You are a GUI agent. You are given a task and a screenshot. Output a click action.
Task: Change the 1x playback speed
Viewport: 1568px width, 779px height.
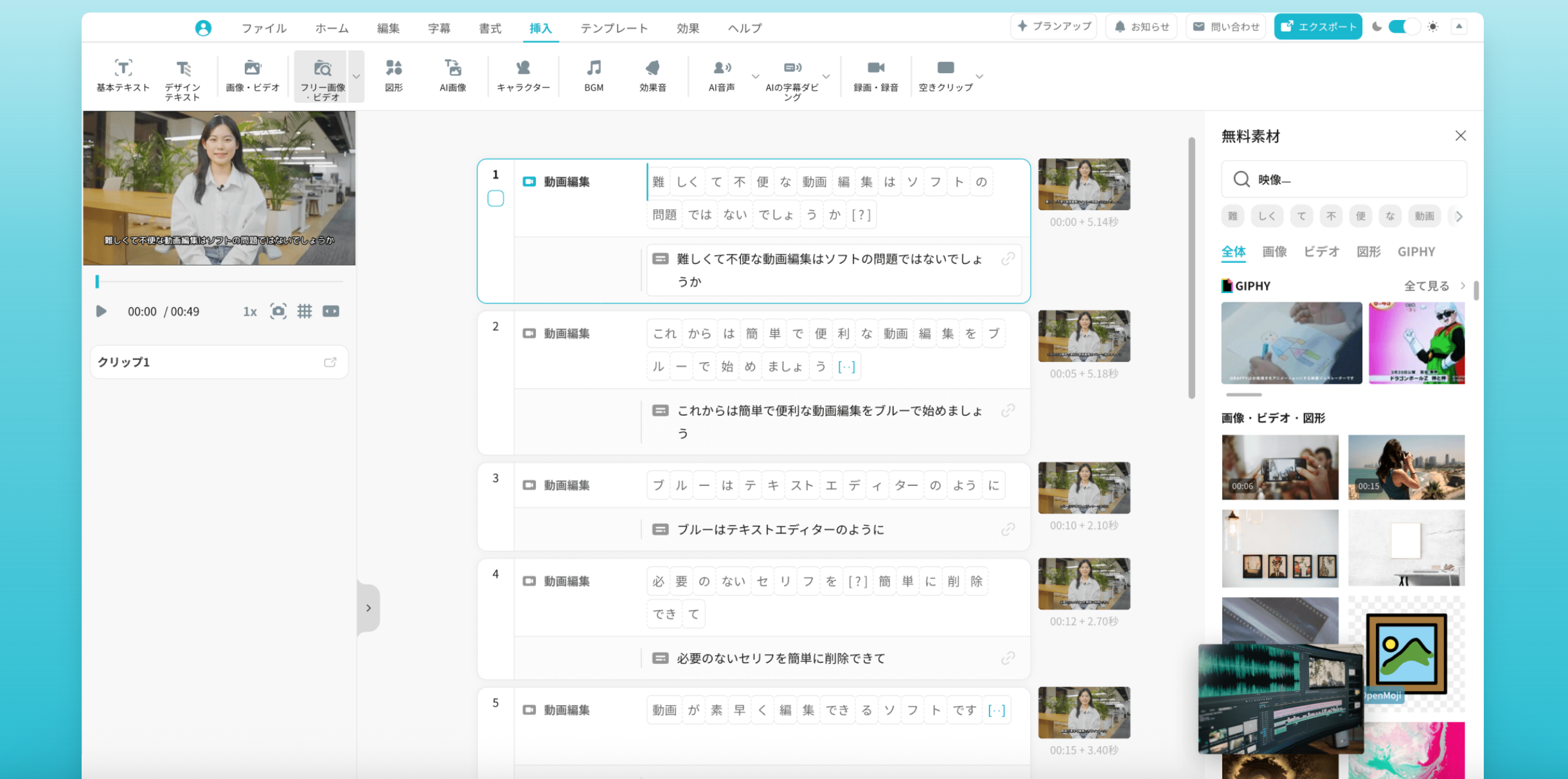pos(250,312)
